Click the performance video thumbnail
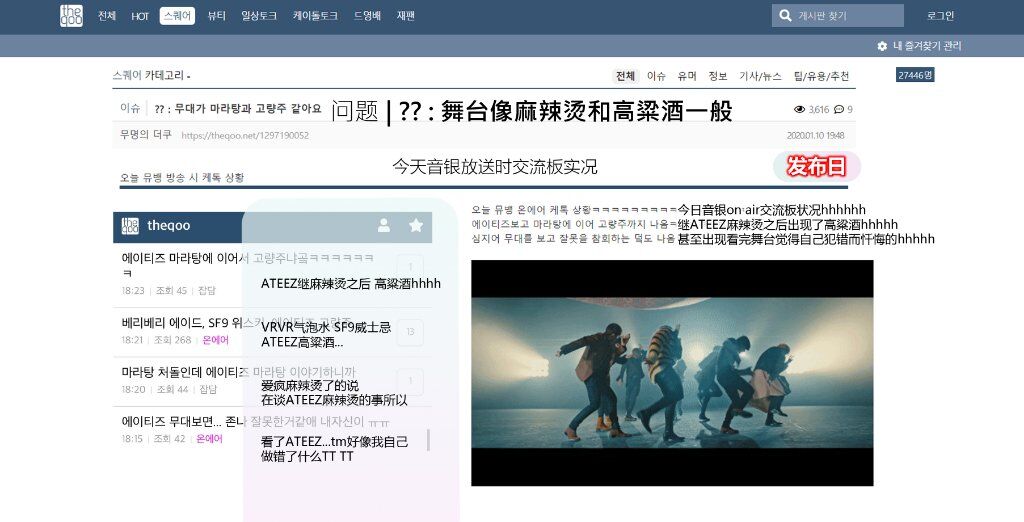 [672, 373]
